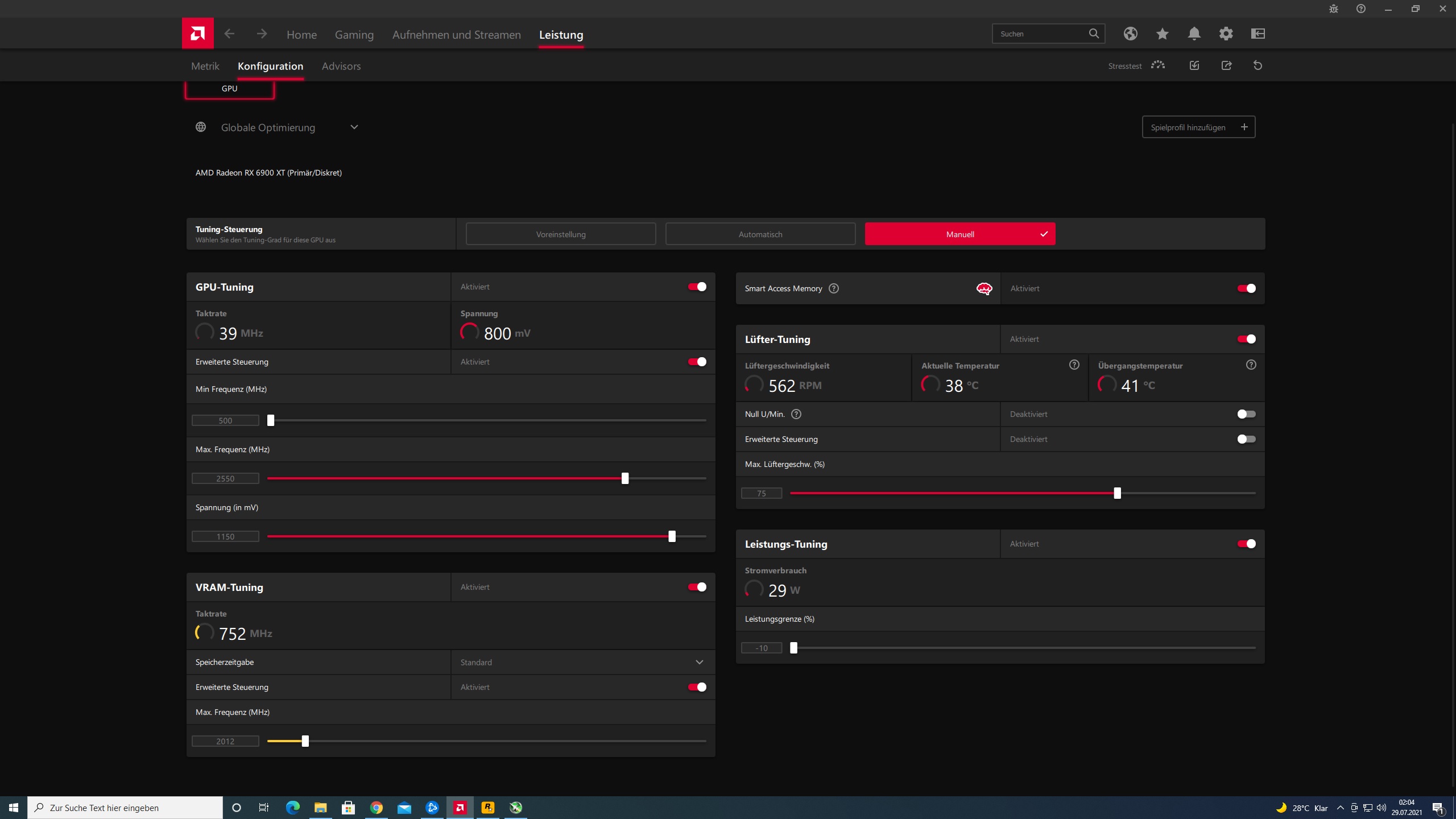Click Smart Access Memory help icon

point(834,288)
